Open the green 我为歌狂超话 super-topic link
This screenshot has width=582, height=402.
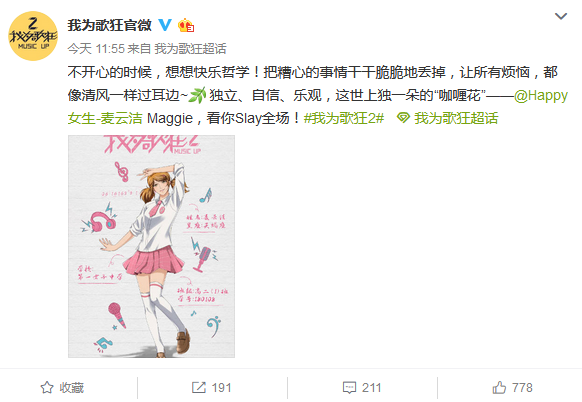coord(456,118)
